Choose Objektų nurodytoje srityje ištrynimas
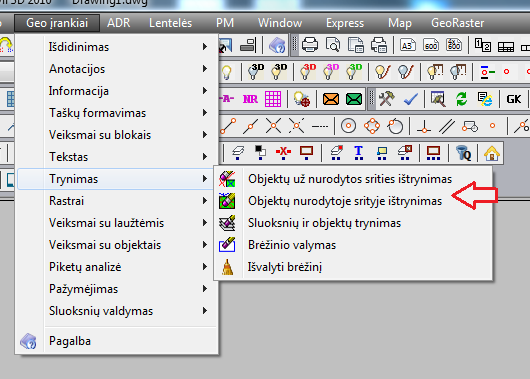This screenshot has width=530, height=379. click(353, 200)
